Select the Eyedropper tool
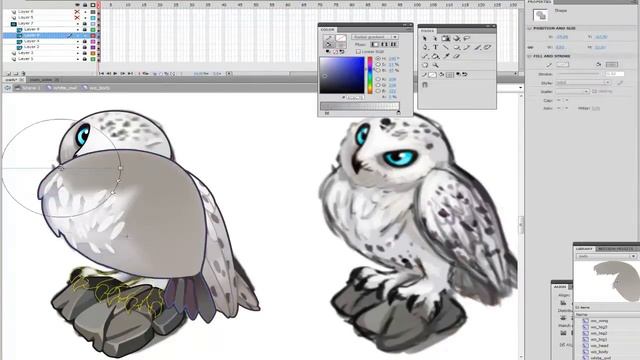 (x=446, y=56)
